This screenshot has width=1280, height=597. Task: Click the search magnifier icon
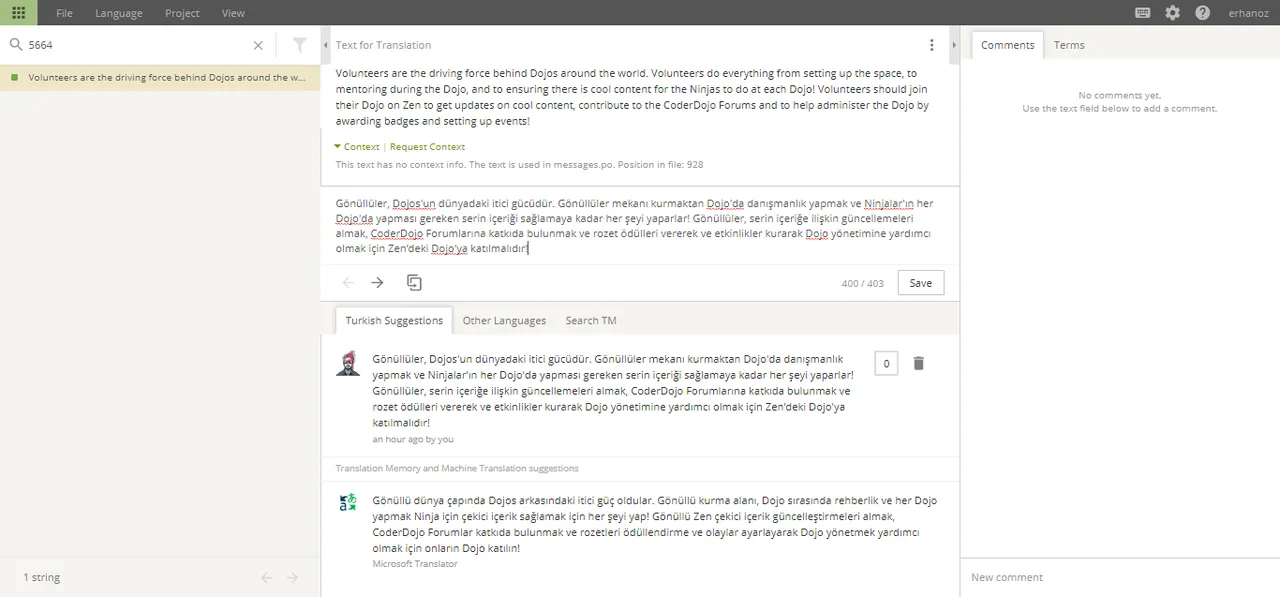point(15,45)
